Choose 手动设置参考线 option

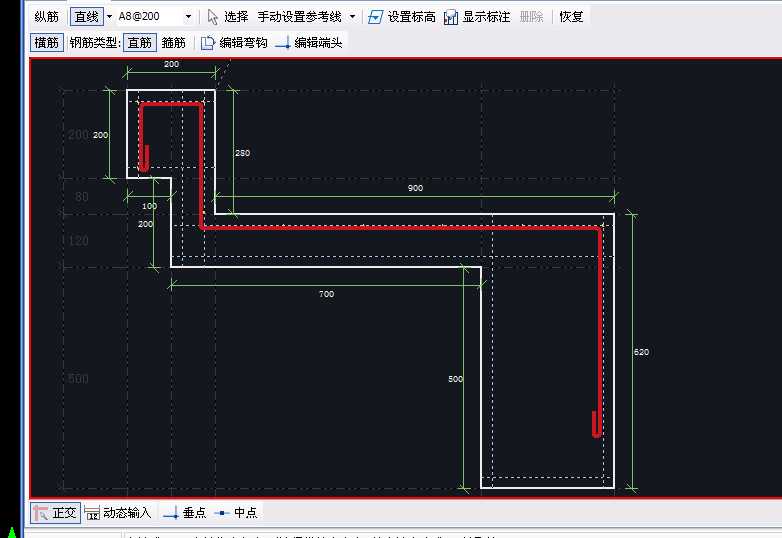pos(299,17)
